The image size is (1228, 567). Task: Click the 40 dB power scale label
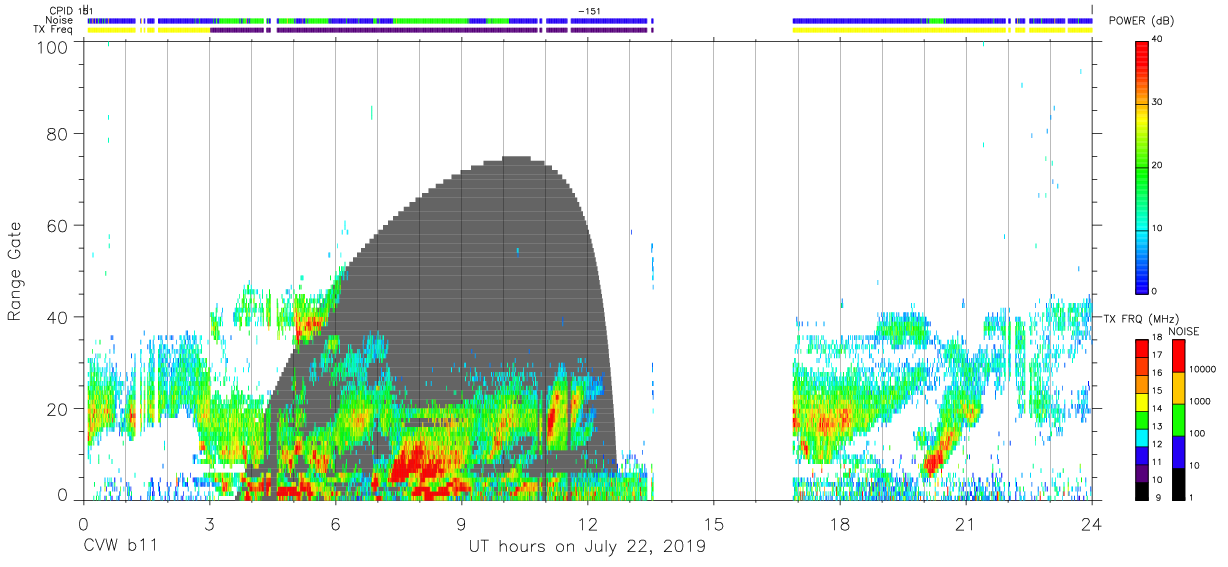point(1158,40)
